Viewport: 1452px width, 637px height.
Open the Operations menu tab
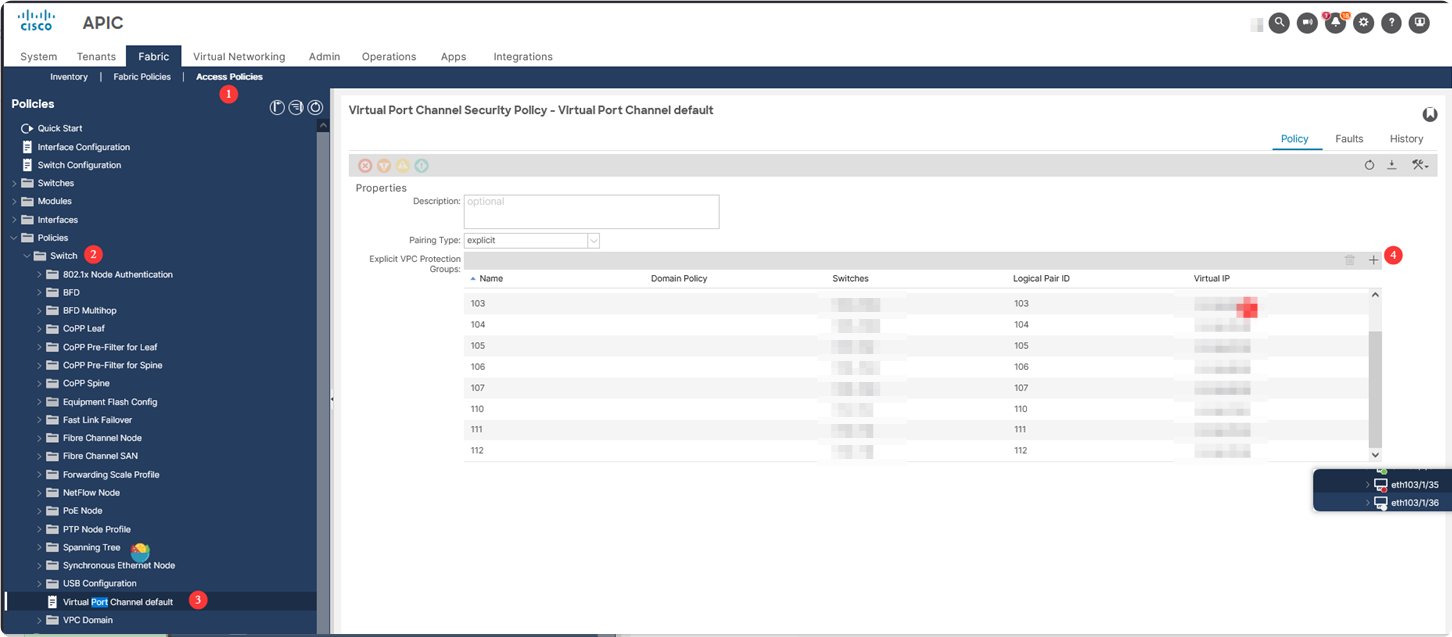tap(389, 57)
